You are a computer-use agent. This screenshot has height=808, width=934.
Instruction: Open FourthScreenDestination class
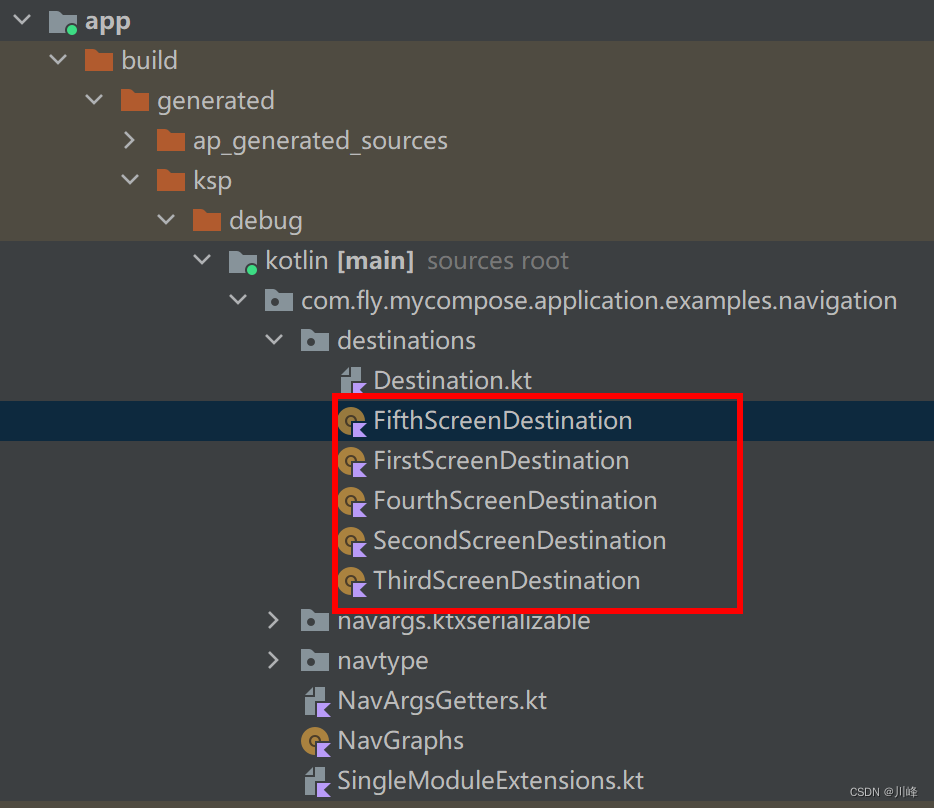515,501
